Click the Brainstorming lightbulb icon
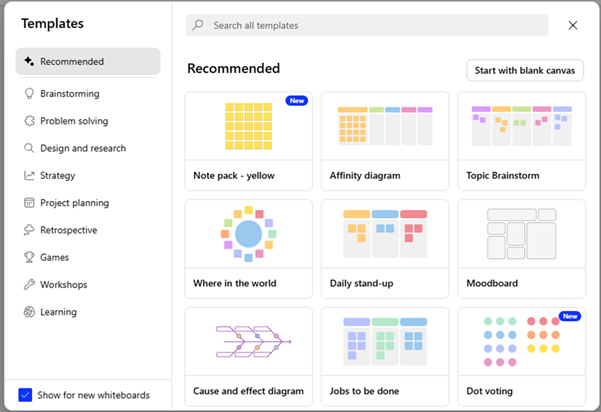This screenshot has width=601, height=412. tap(30, 94)
